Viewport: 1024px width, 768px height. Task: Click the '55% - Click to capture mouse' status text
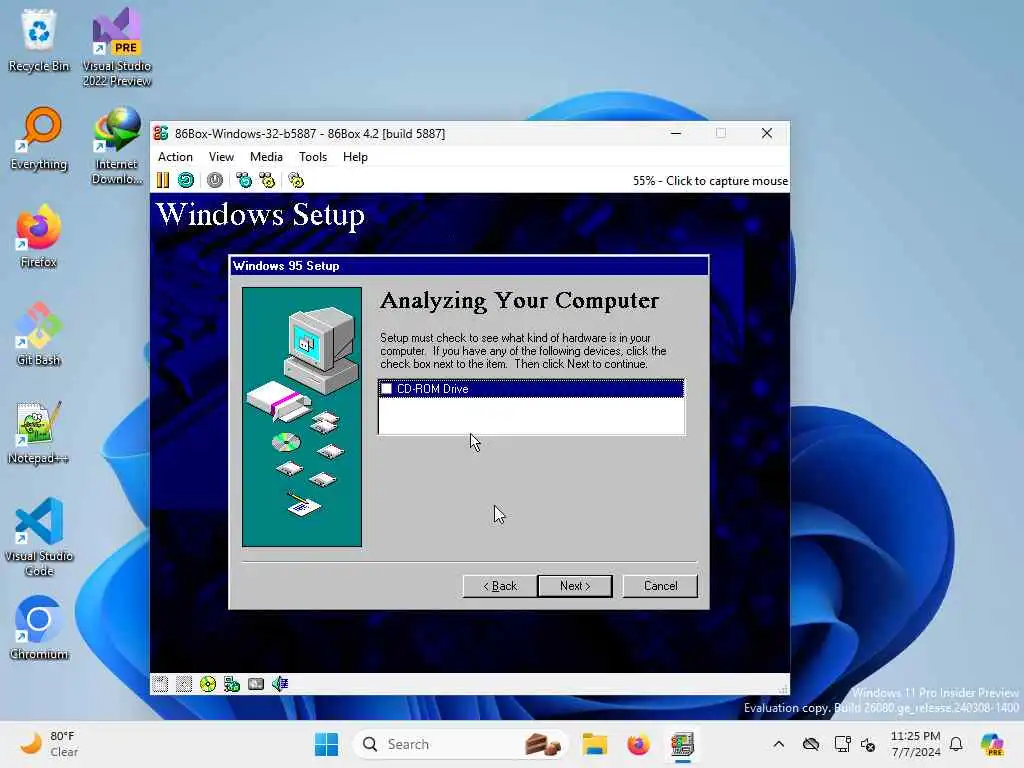tap(710, 181)
